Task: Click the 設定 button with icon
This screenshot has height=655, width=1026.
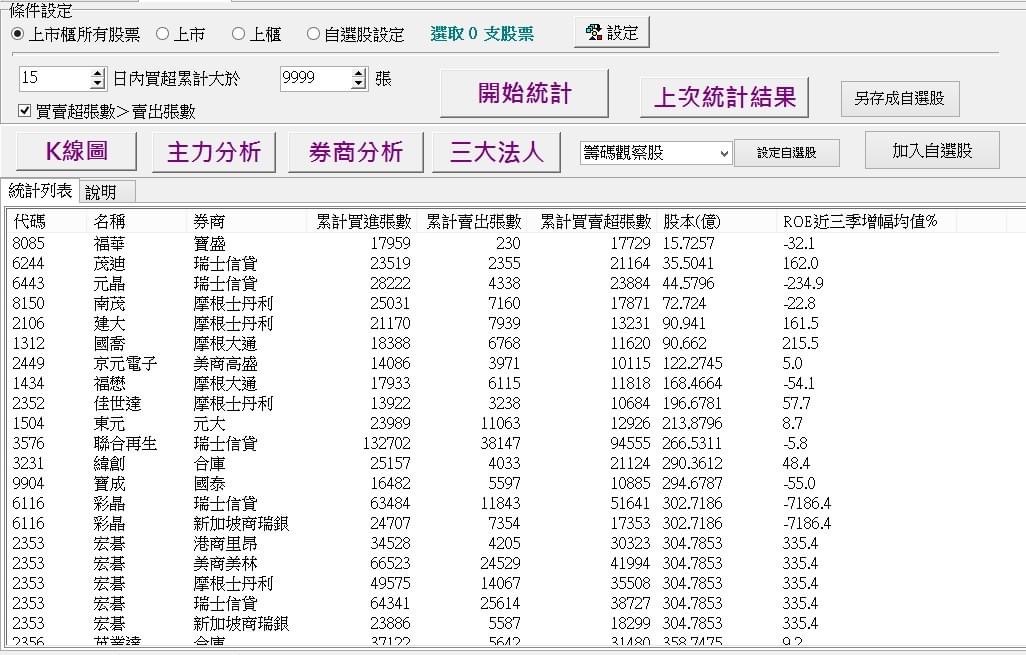Action: [x=611, y=32]
